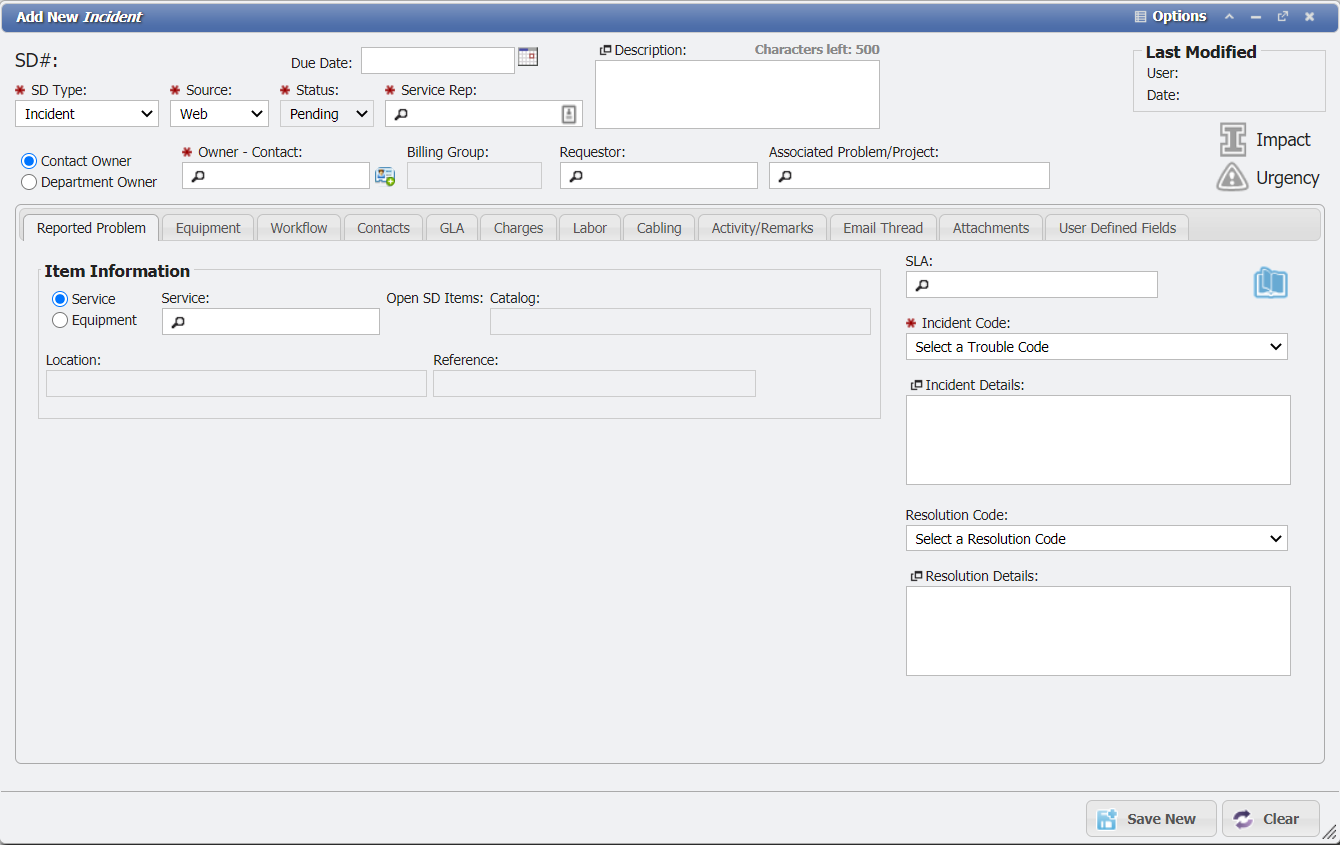This screenshot has height=845, width=1340.
Task: Open the Incident Code trouble code dropdown
Action: pyautogui.click(x=1096, y=346)
